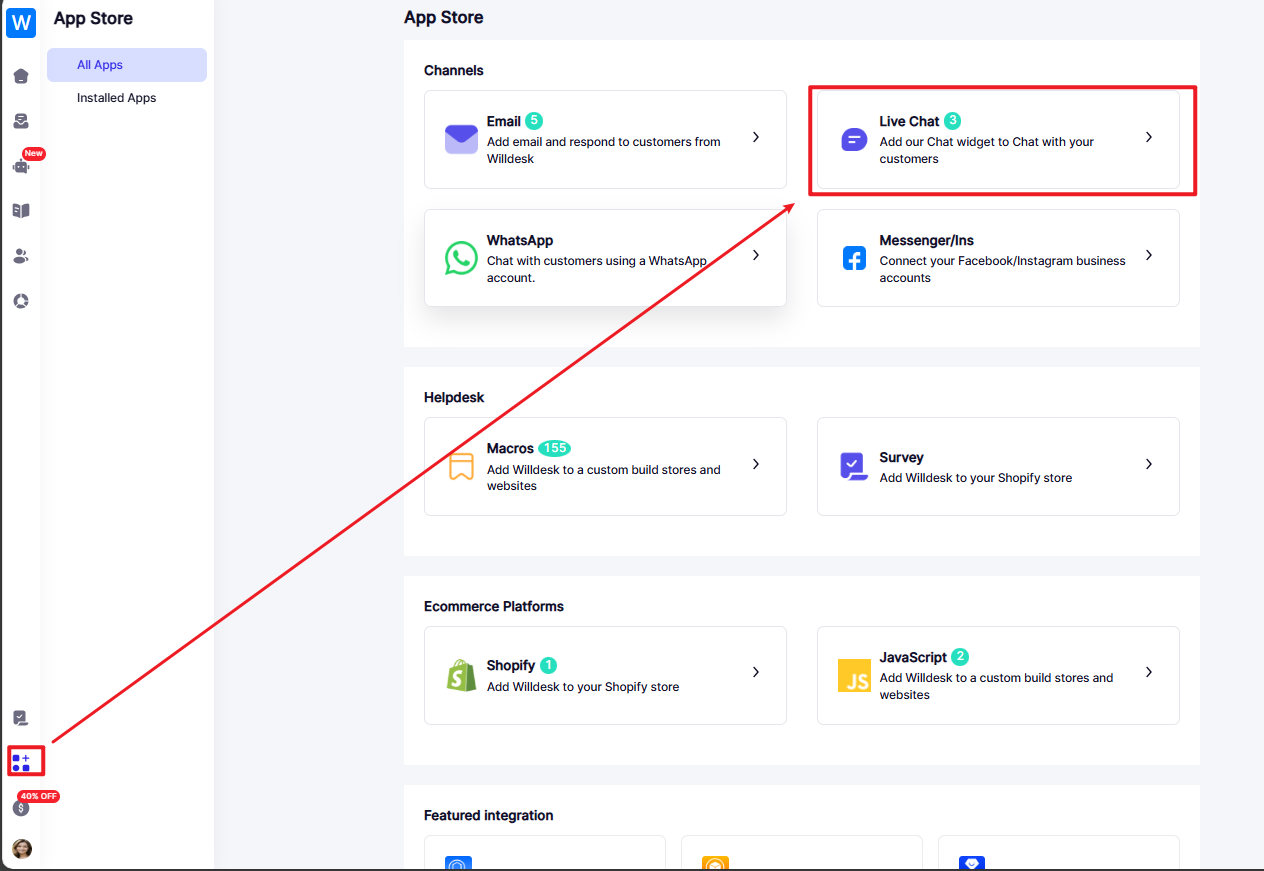Image resolution: width=1264 pixels, height=871 pixels.
Task: Open the Survey title link
Action: click(902, 457)
